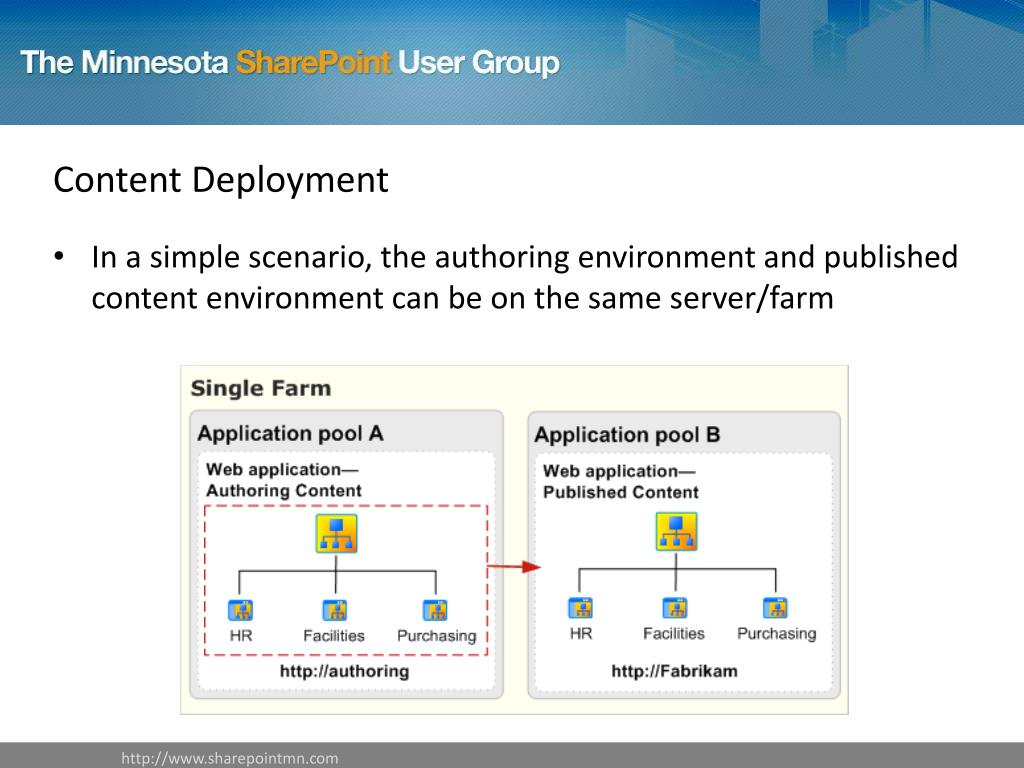
Task: Click the Purchasing label under Authoring Content
Action: (436, 636)
